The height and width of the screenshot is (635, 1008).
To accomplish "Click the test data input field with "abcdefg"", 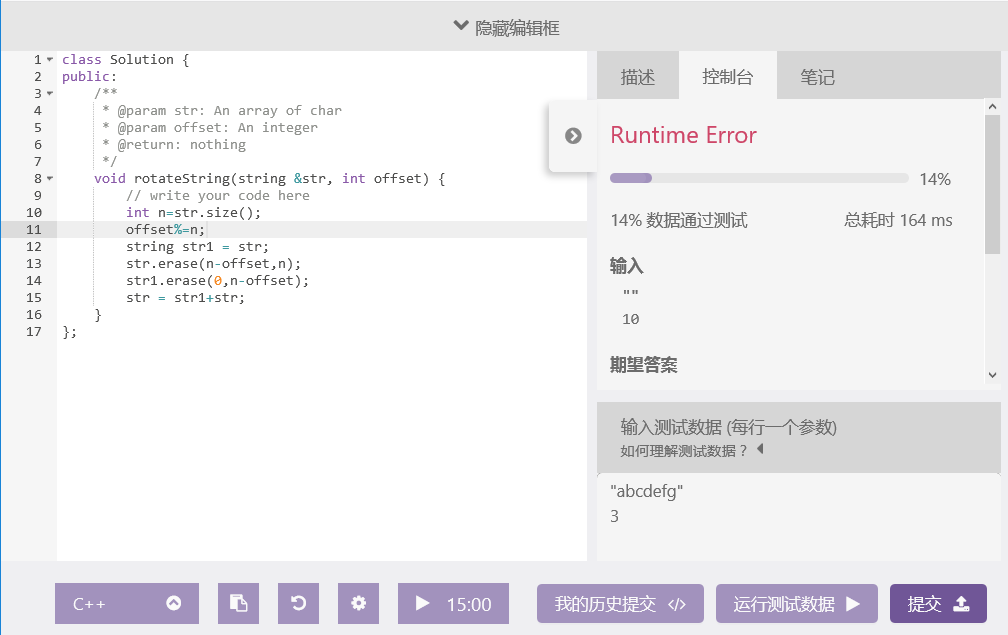I will 798,517.
